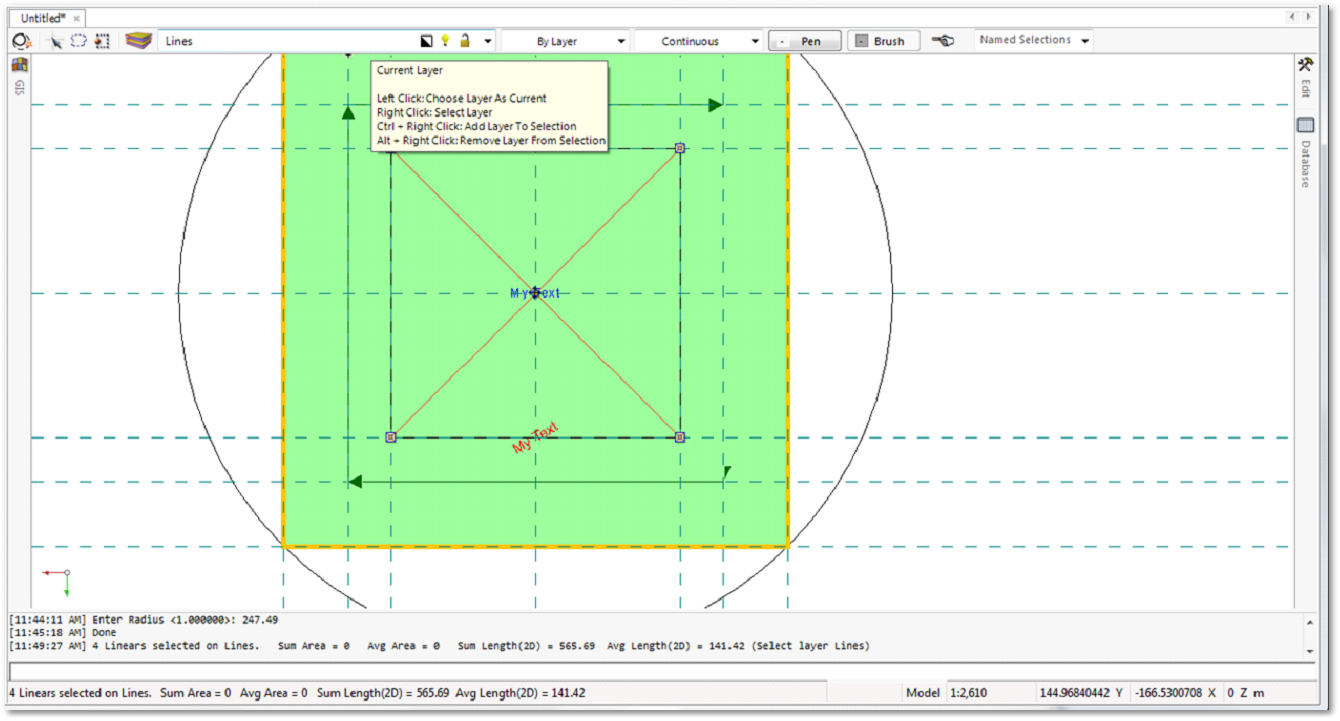Select the bottom-left square vertex handle
Image resolution: width=1340 pixels, height=721 pixels.
click(x=391, y=437)
